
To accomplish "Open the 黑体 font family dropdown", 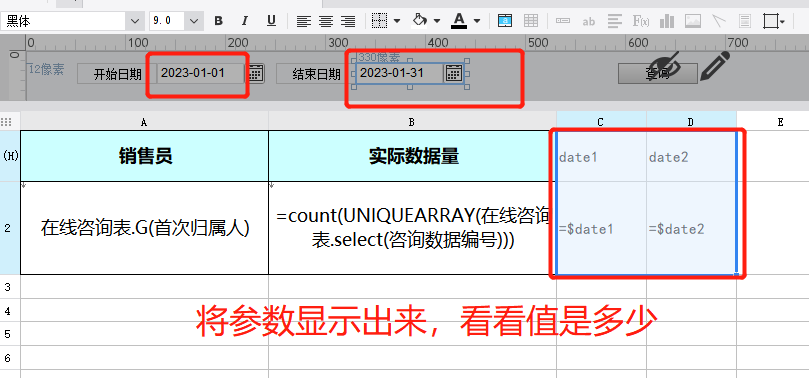I will coord(135,21).
